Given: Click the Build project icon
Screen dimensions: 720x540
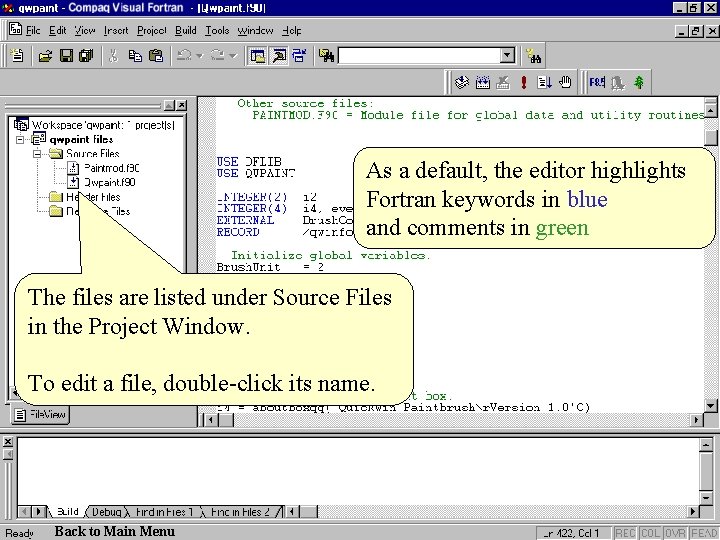Looking at the screenshot, I should coord(483,83).
